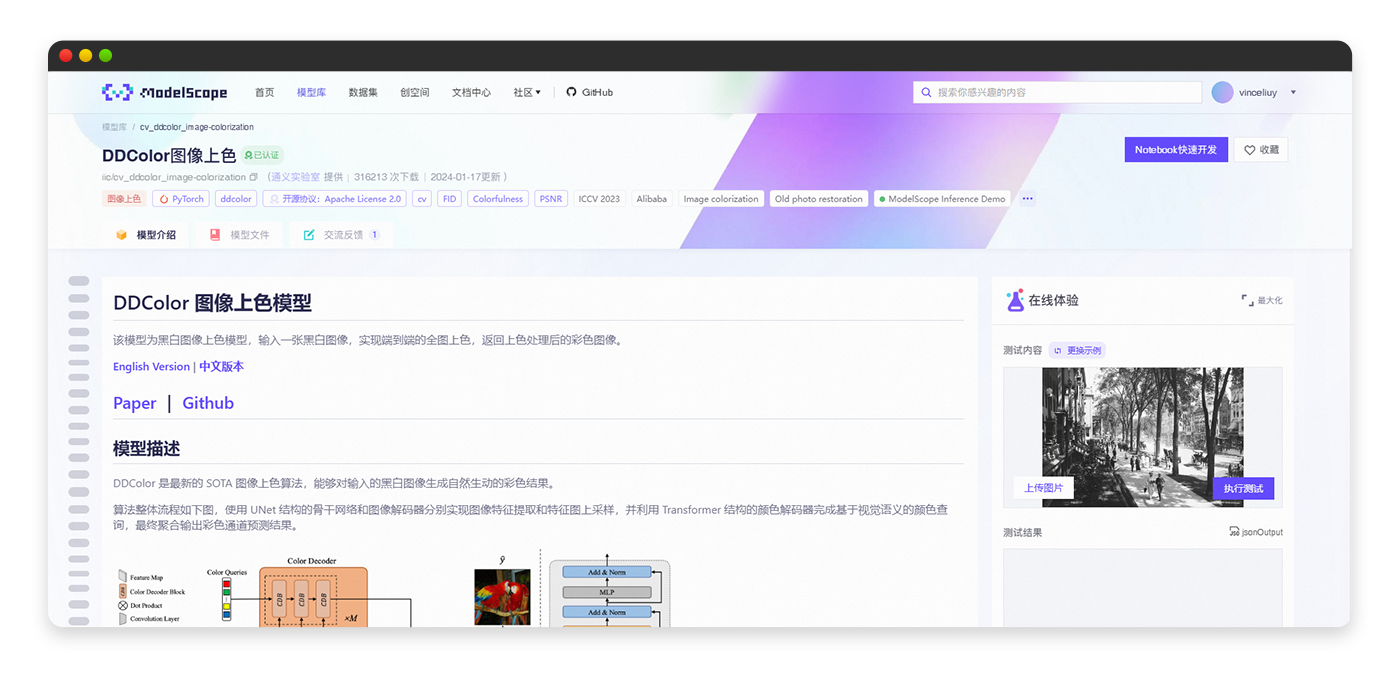Viewport: 1400px width, 700px height.
Task: Click the ICCV 2023 tag
Action: coord(599,199)
